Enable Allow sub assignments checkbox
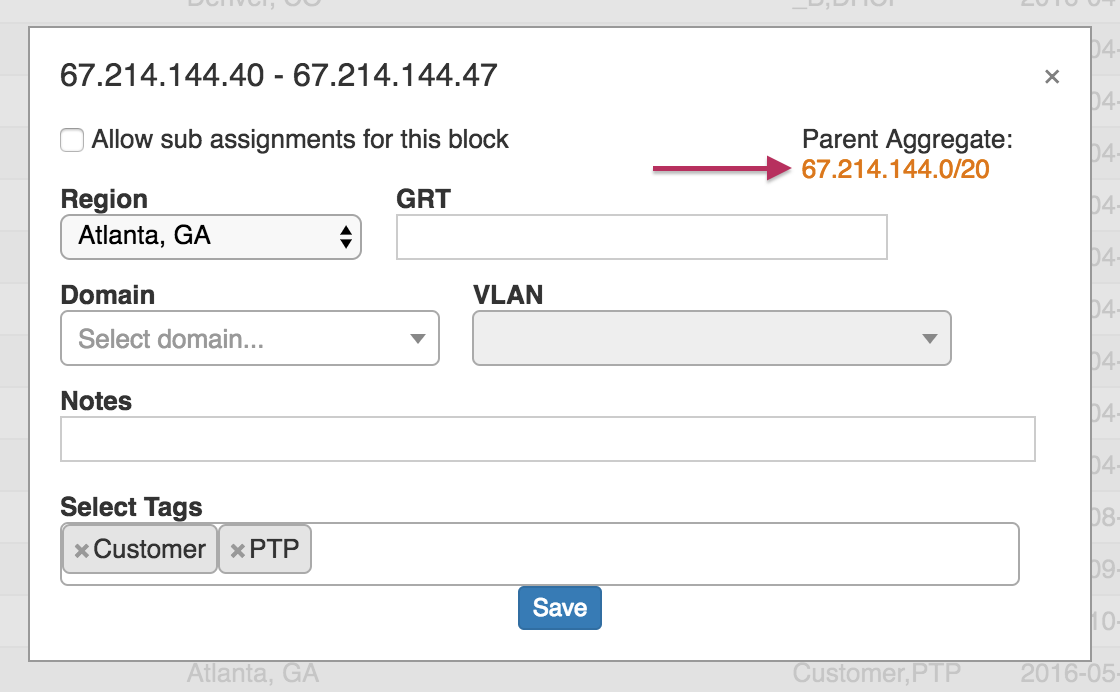The height and width of the screenshot is (692, 1120). point(72,140)
